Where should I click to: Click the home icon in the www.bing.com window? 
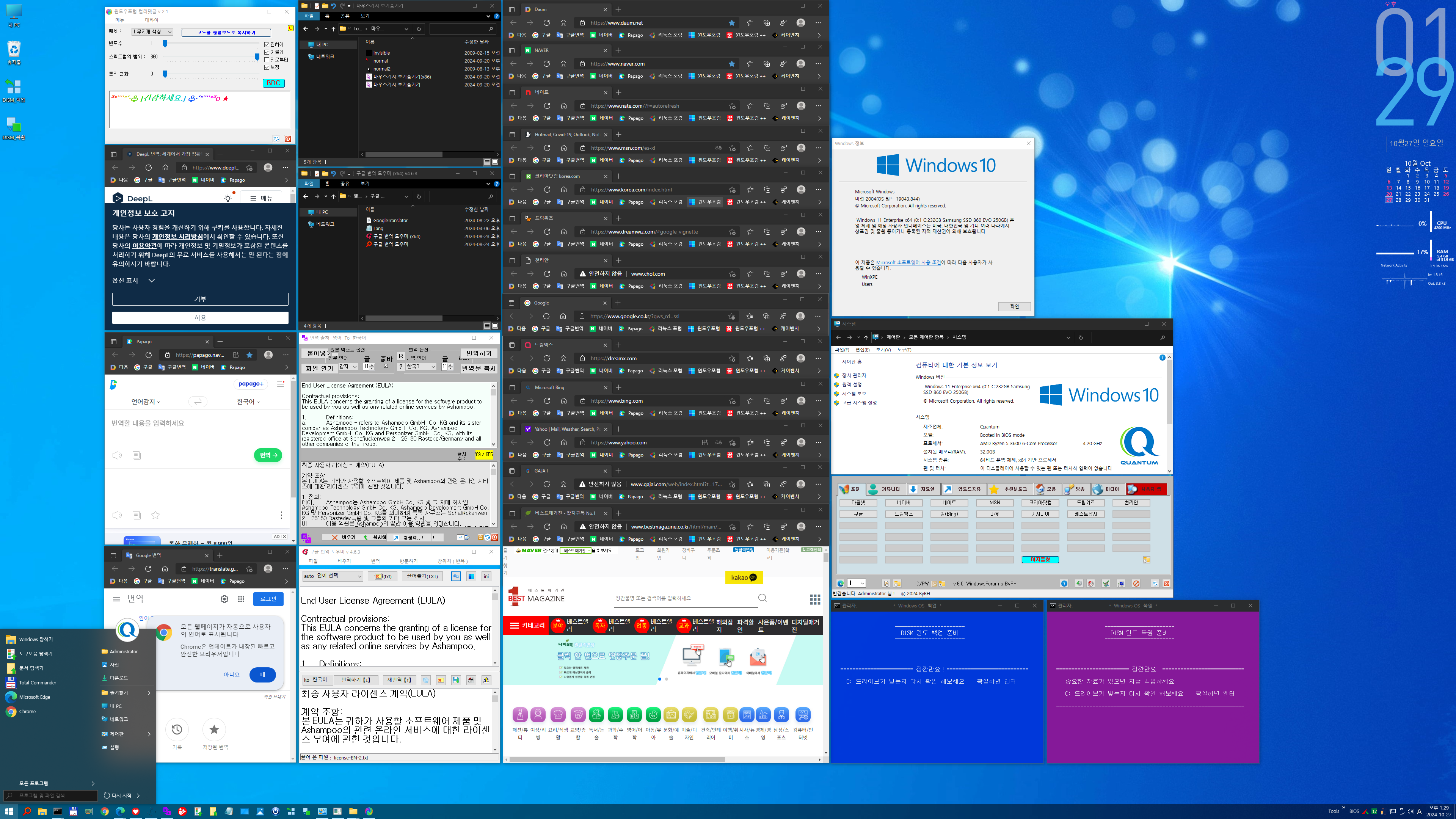pos(563,401)
